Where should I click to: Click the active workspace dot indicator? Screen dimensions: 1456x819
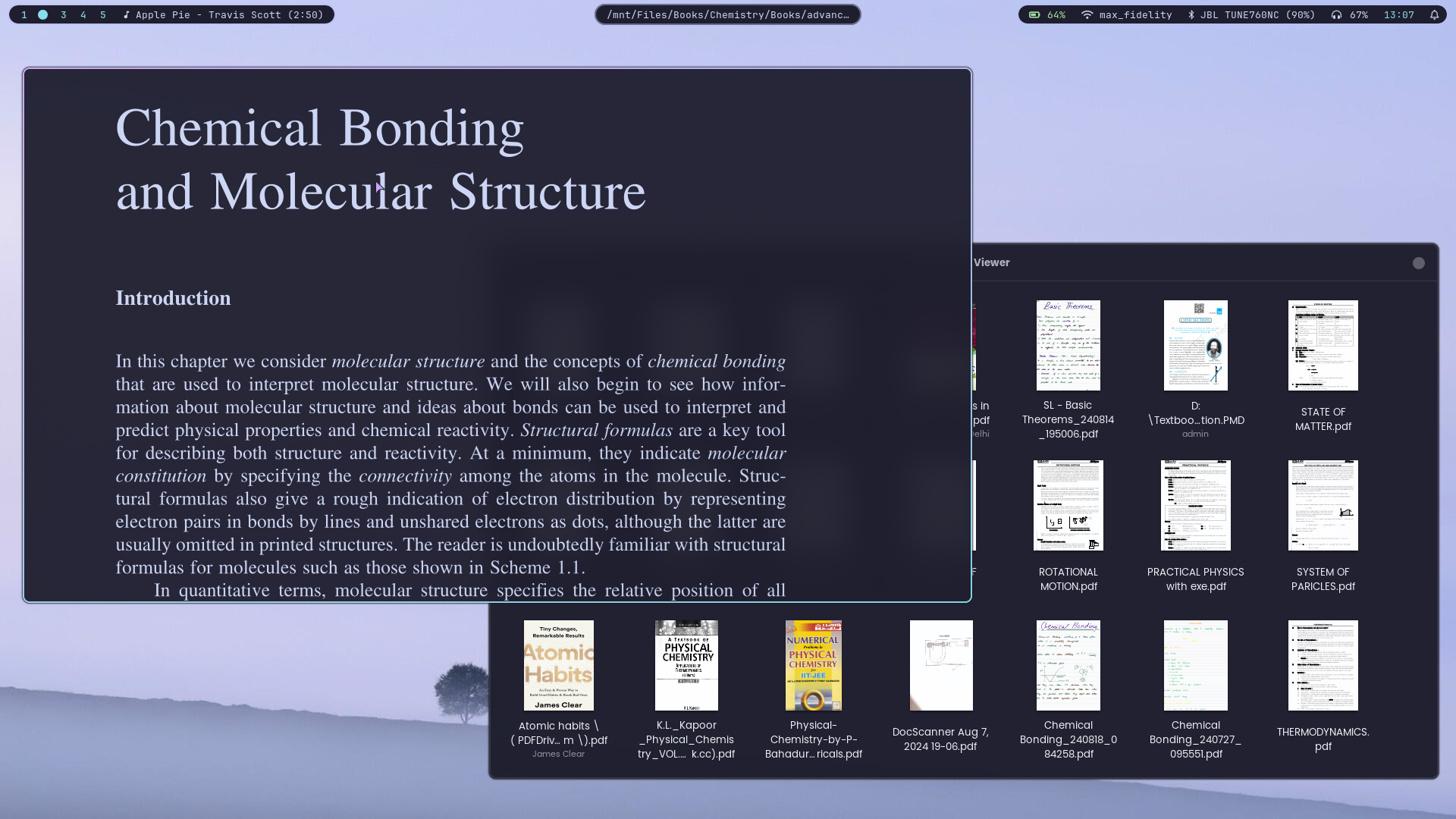coord(43,14)
